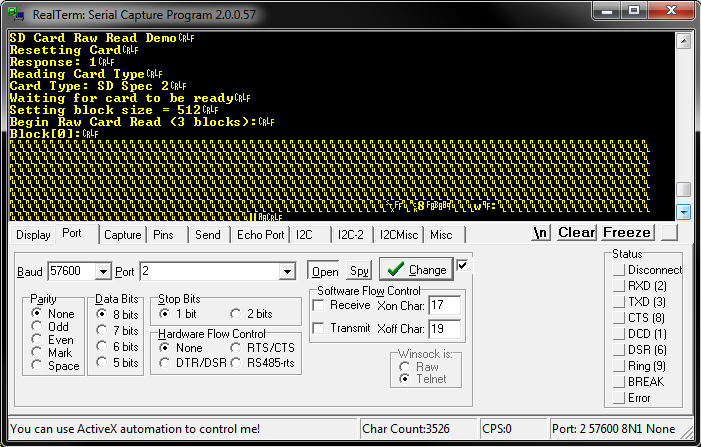
Task: Click the ActiveX automation hint in status bar
Action: point(135,429)
